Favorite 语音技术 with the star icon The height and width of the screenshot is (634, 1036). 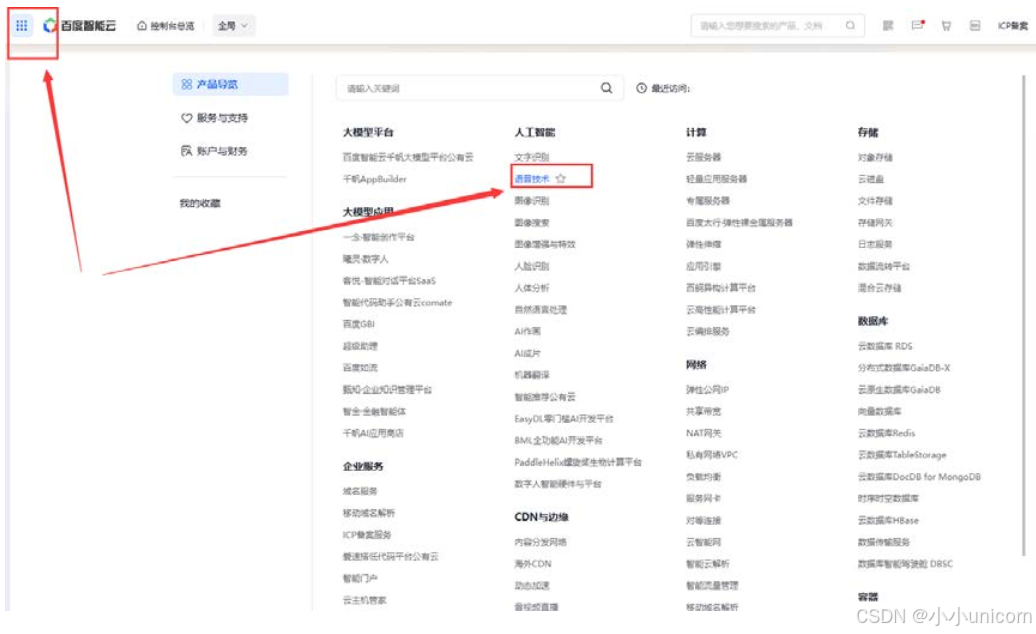click(561, 179)
